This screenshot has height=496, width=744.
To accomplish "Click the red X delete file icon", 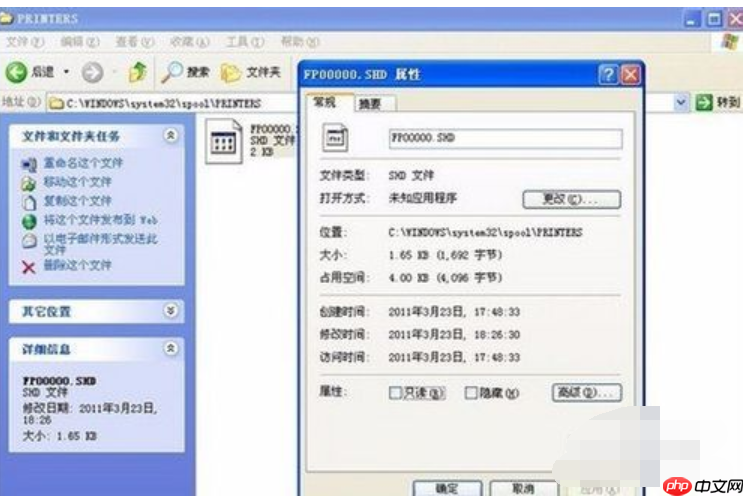I will pos(28,267).
